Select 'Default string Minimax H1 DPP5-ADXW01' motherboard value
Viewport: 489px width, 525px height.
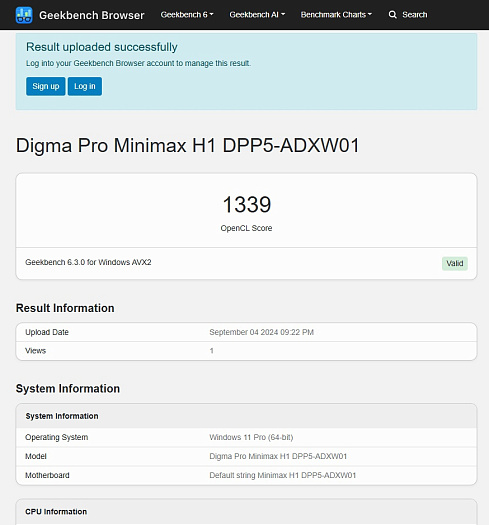pyautogui.click(x=283, y=475)
